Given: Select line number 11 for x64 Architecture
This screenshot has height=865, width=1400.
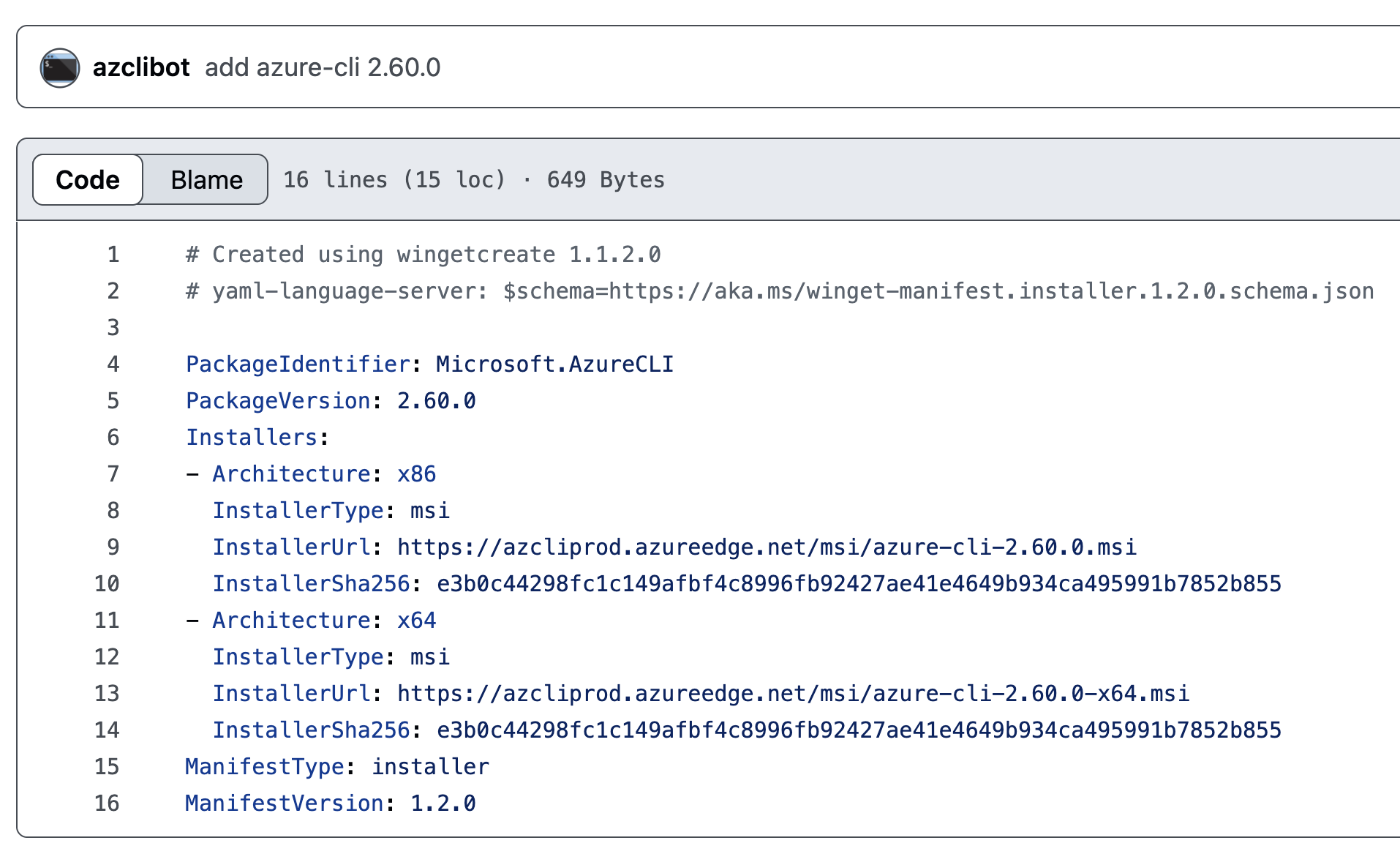Looking at the screenshot, I should click(107, 621).
